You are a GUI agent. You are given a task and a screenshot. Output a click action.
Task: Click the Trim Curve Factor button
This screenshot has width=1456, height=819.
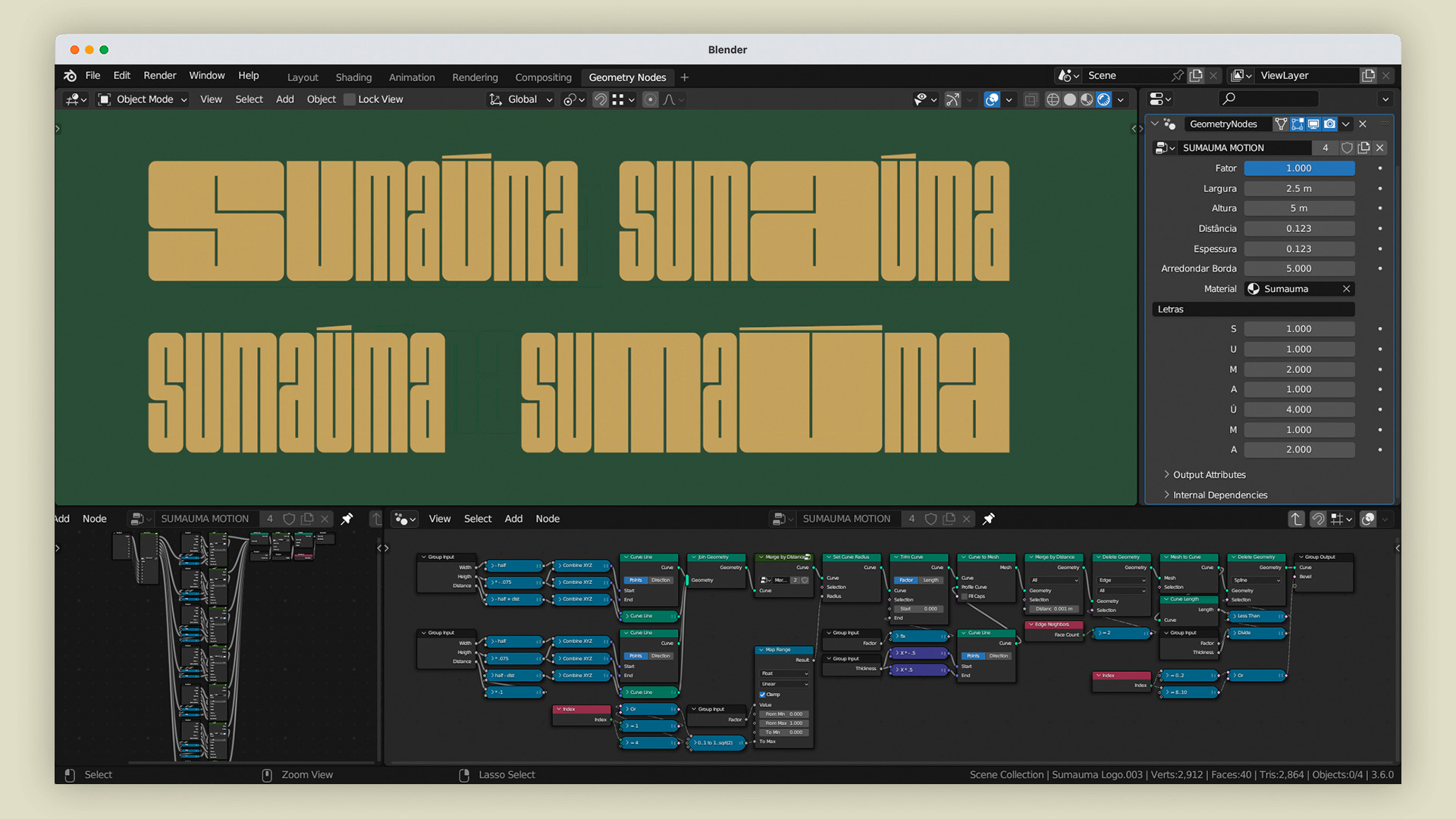(x=905, y=580)
